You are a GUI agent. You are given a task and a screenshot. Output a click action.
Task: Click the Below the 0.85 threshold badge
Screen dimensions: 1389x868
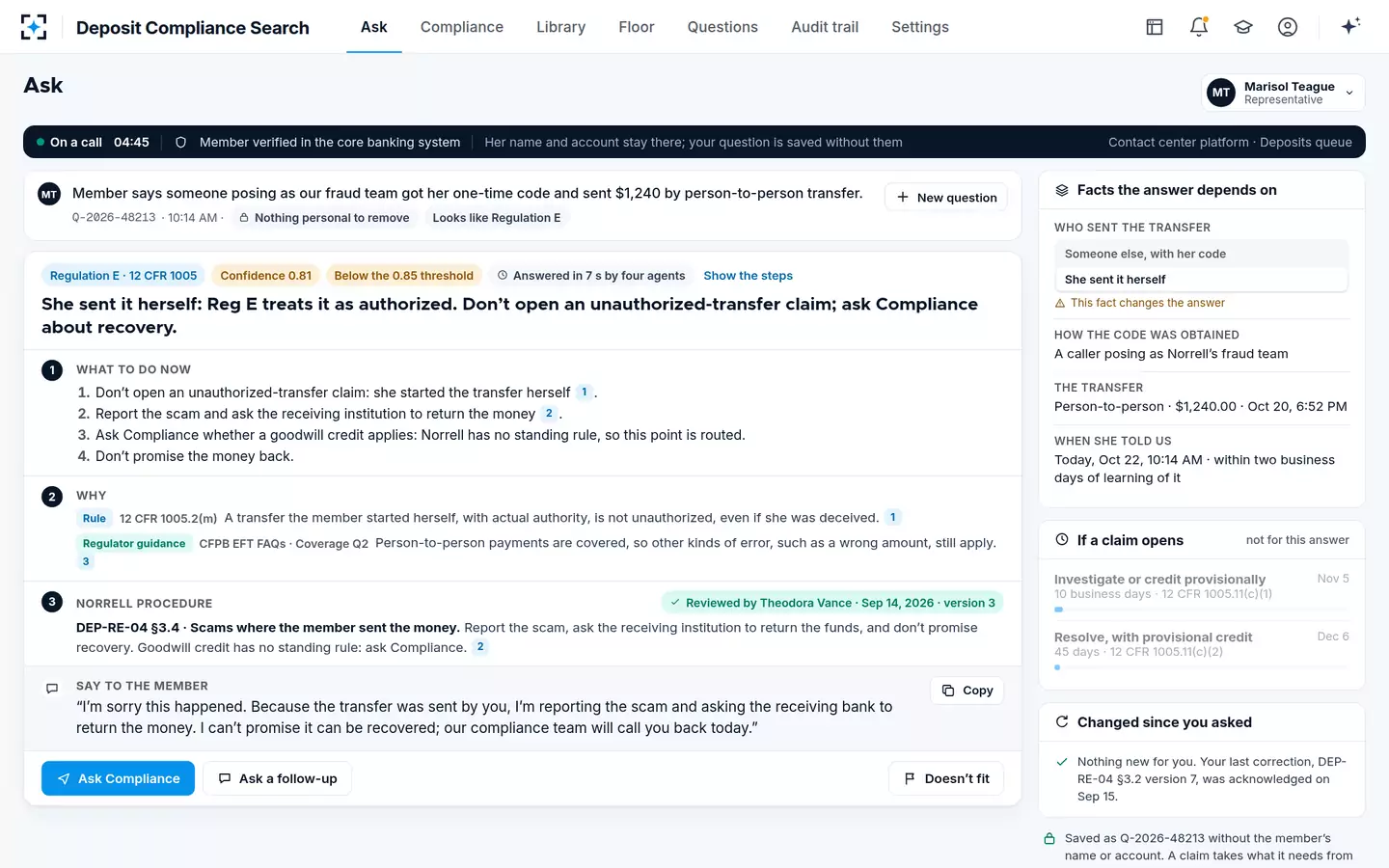pos(403,276)
